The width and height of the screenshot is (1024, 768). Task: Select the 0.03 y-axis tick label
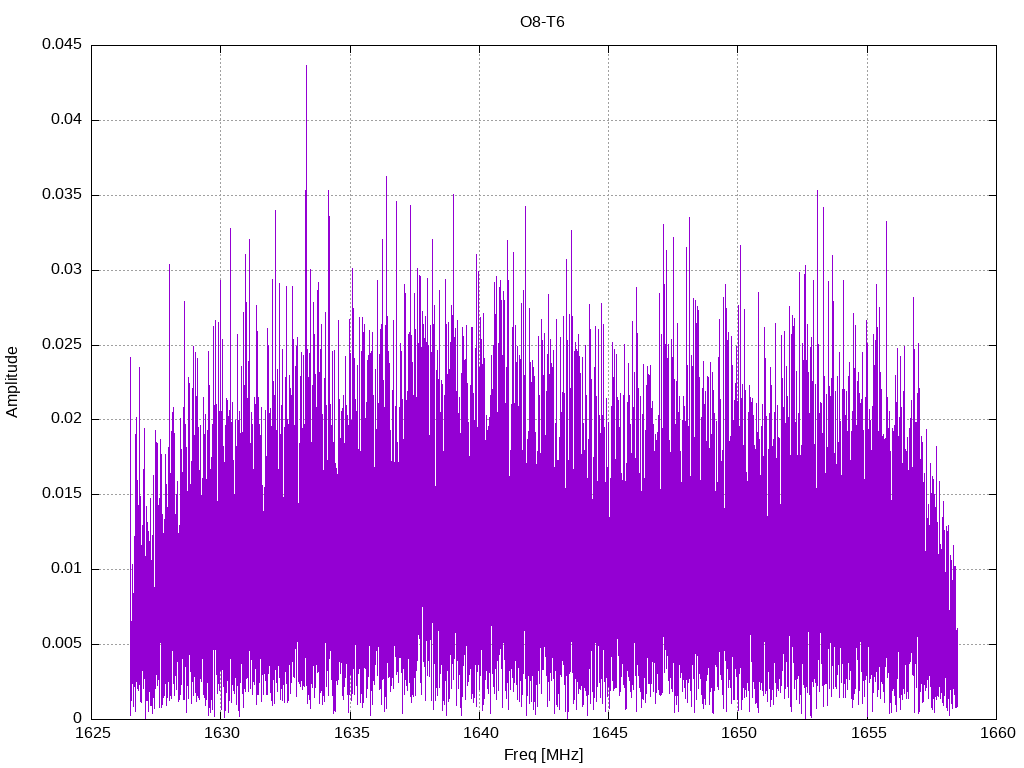click(x=66, y=270)
